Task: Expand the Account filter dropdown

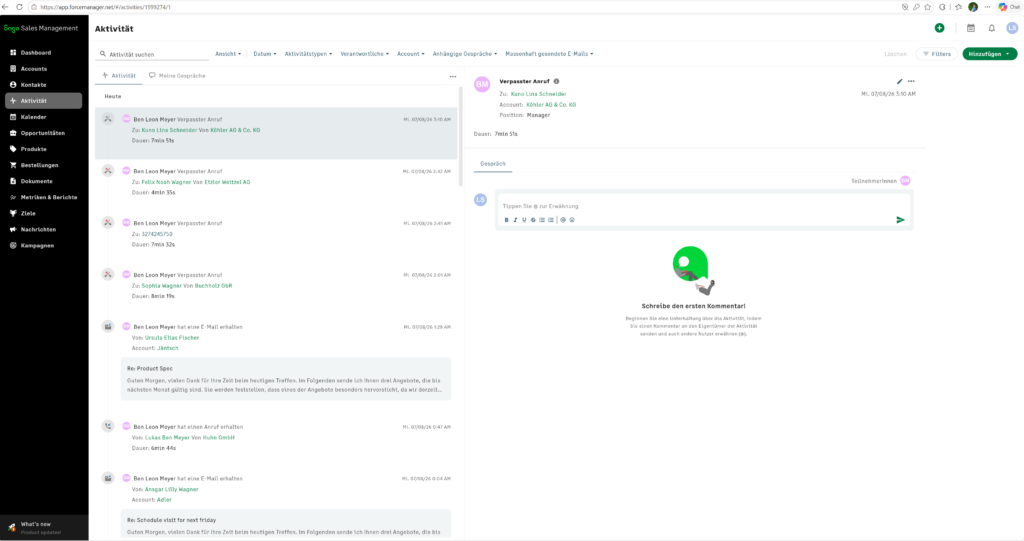Action: pyautogui.click(x=411, y=54)
